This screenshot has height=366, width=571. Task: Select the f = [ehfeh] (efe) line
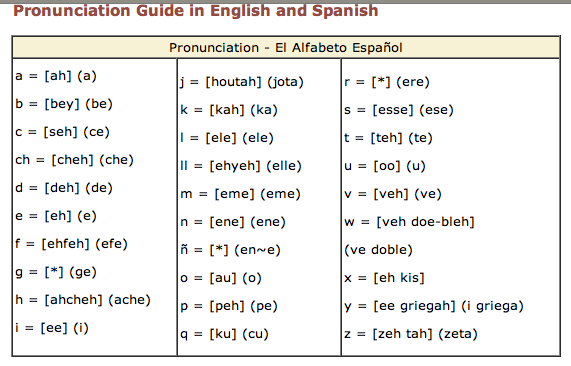(x=71, y=244)
